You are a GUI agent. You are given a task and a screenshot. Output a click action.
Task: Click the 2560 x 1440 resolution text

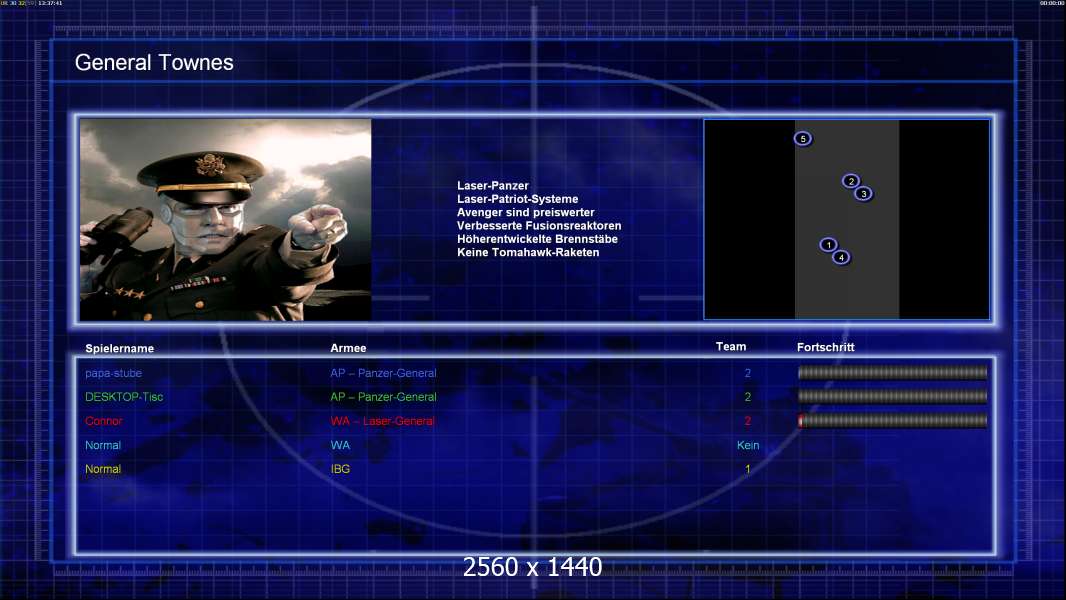pos(532,567)
